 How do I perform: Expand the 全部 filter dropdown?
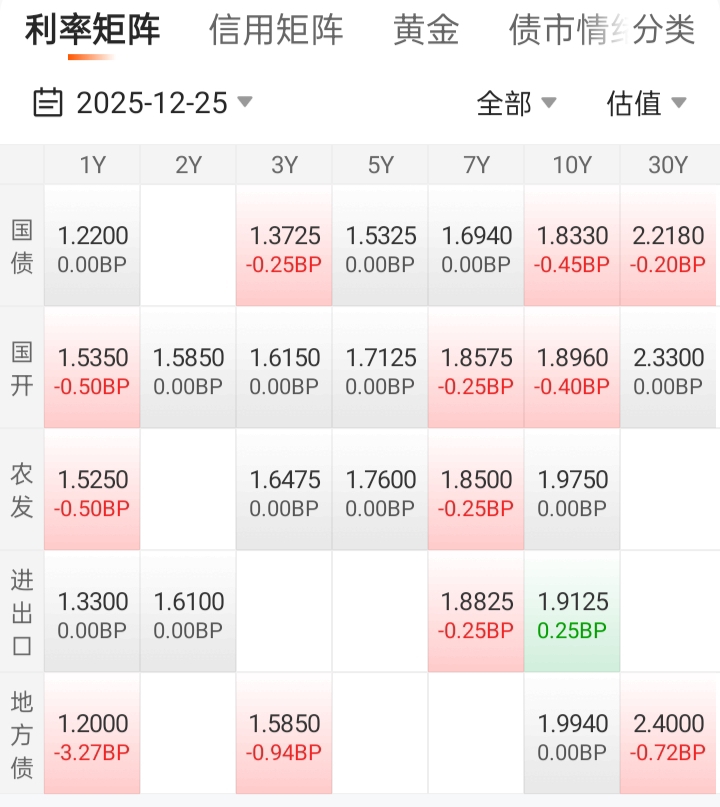(516, 103)
